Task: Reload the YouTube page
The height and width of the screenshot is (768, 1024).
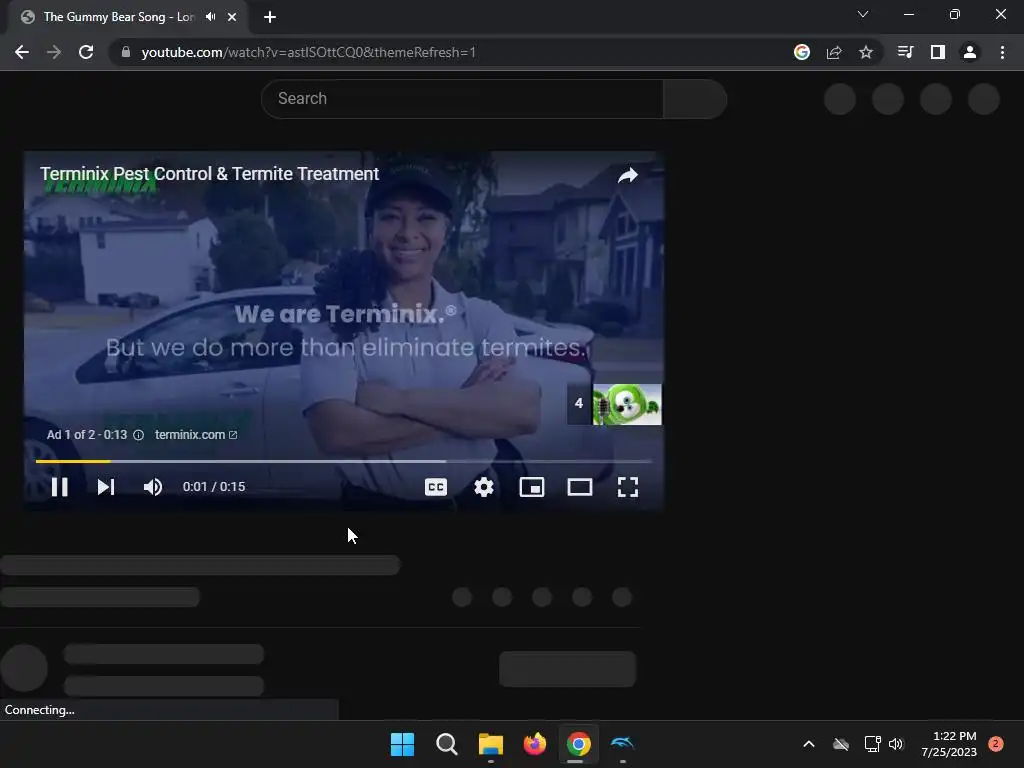Action: pos(86,52)
